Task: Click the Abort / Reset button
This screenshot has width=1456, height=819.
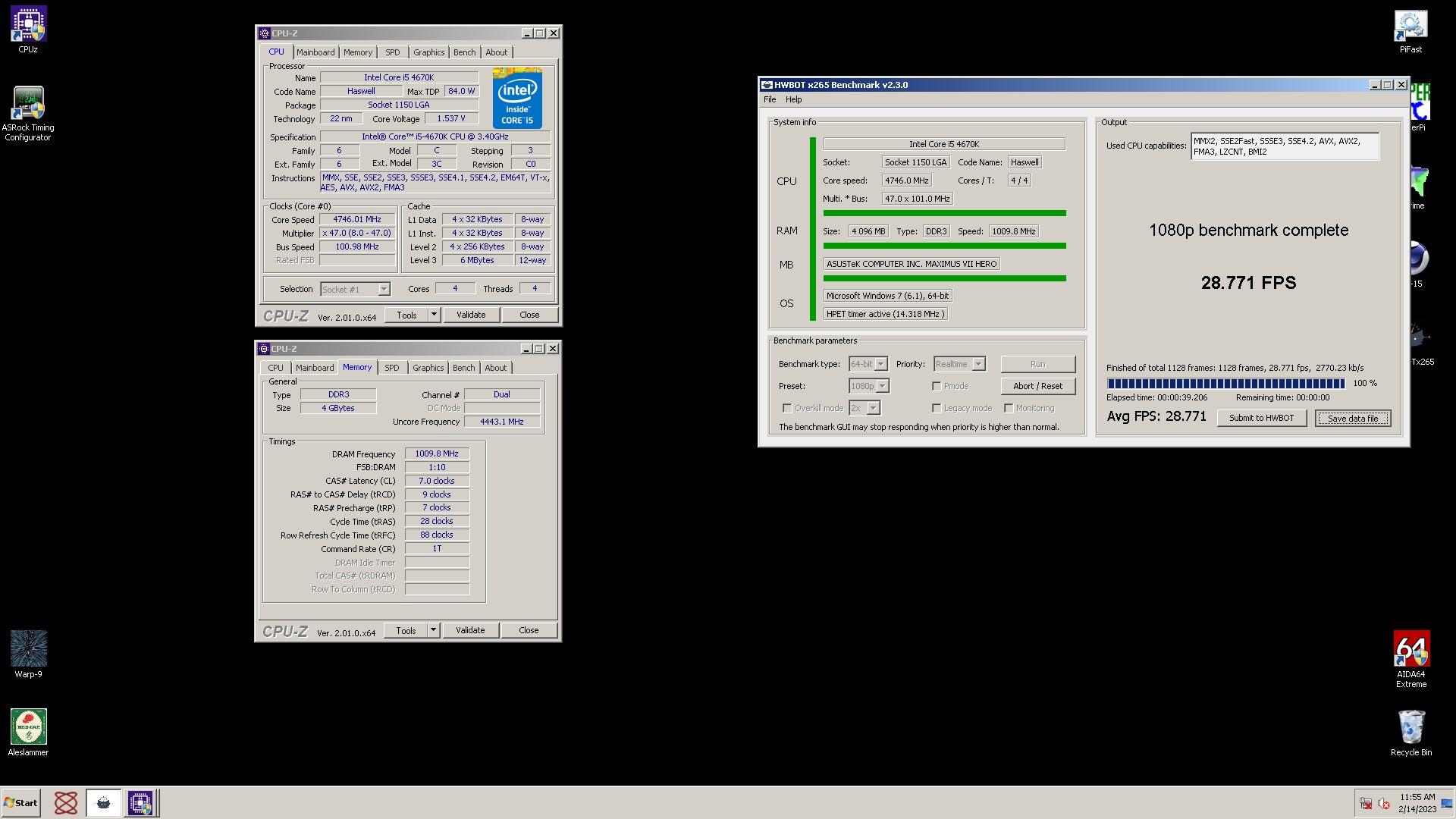Action: [1038, 386]
